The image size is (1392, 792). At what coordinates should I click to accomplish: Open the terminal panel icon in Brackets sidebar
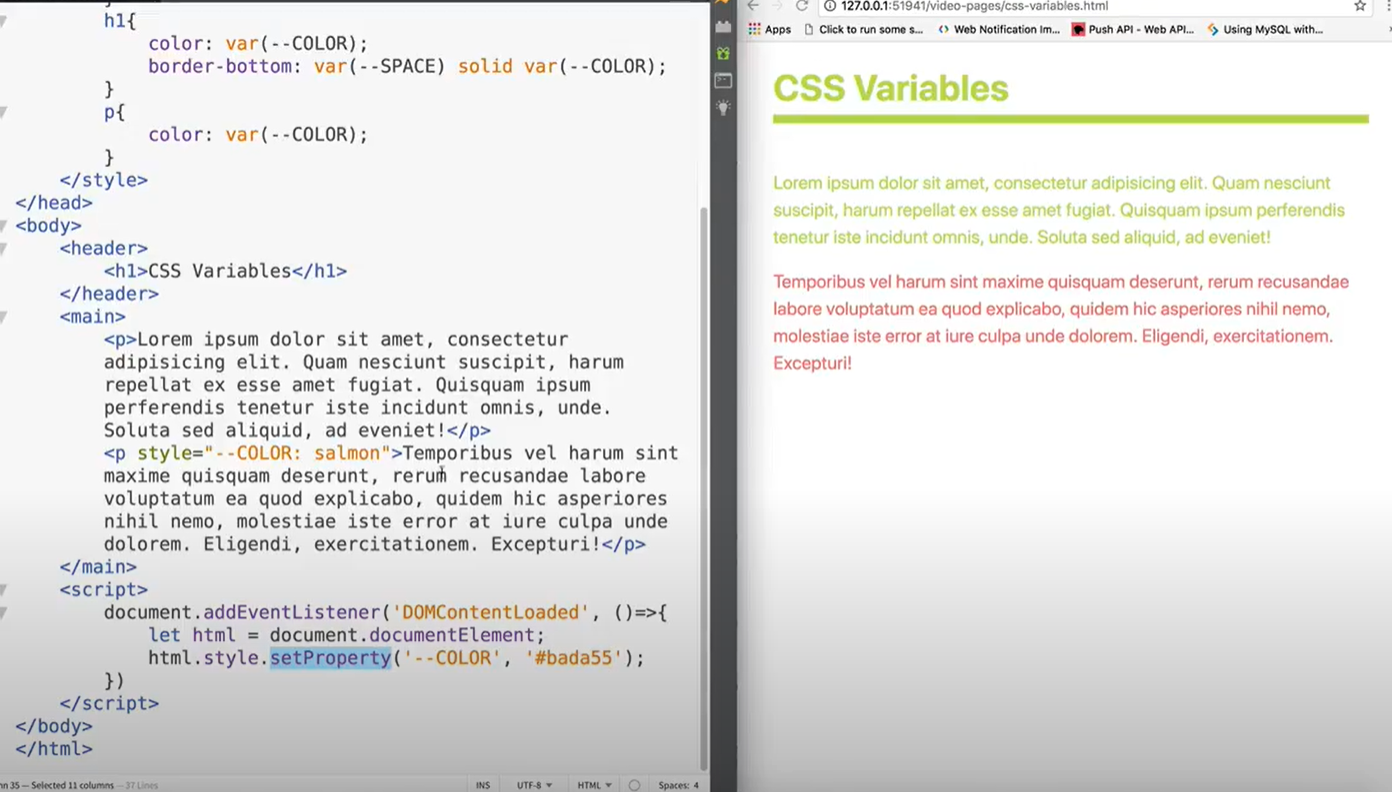723,80
